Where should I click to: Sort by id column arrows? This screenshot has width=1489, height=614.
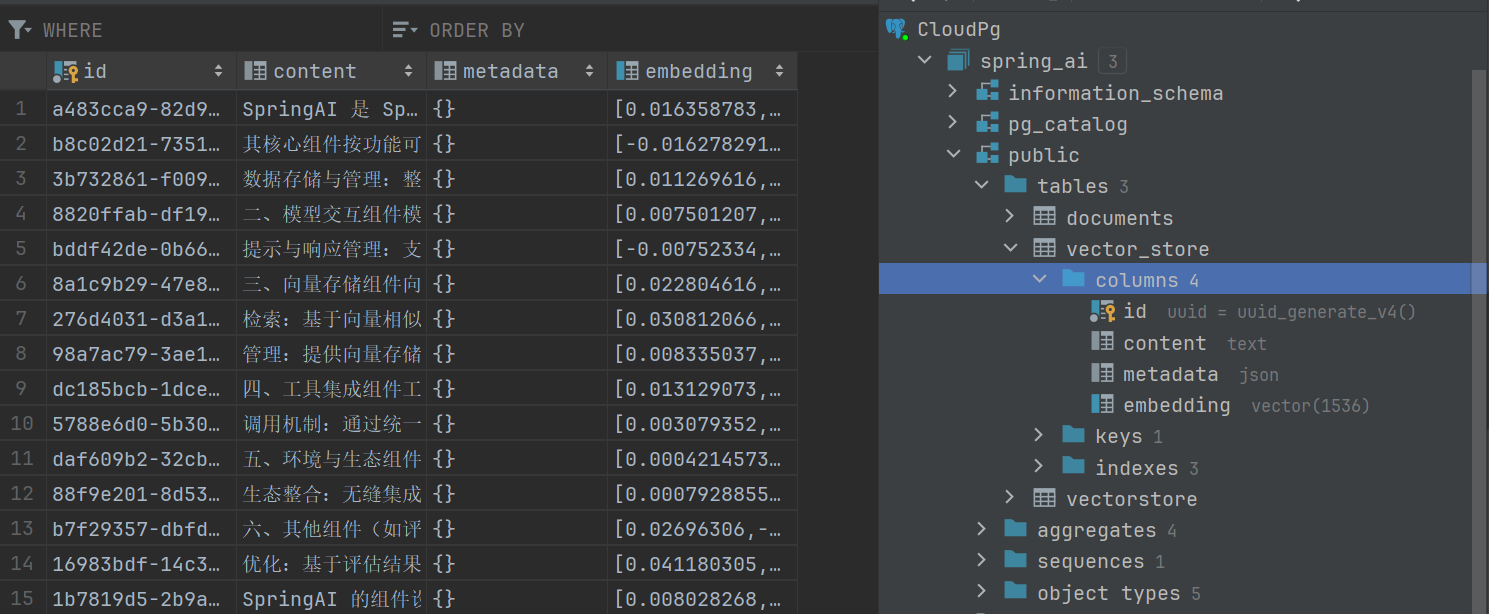tap(219, 71)
